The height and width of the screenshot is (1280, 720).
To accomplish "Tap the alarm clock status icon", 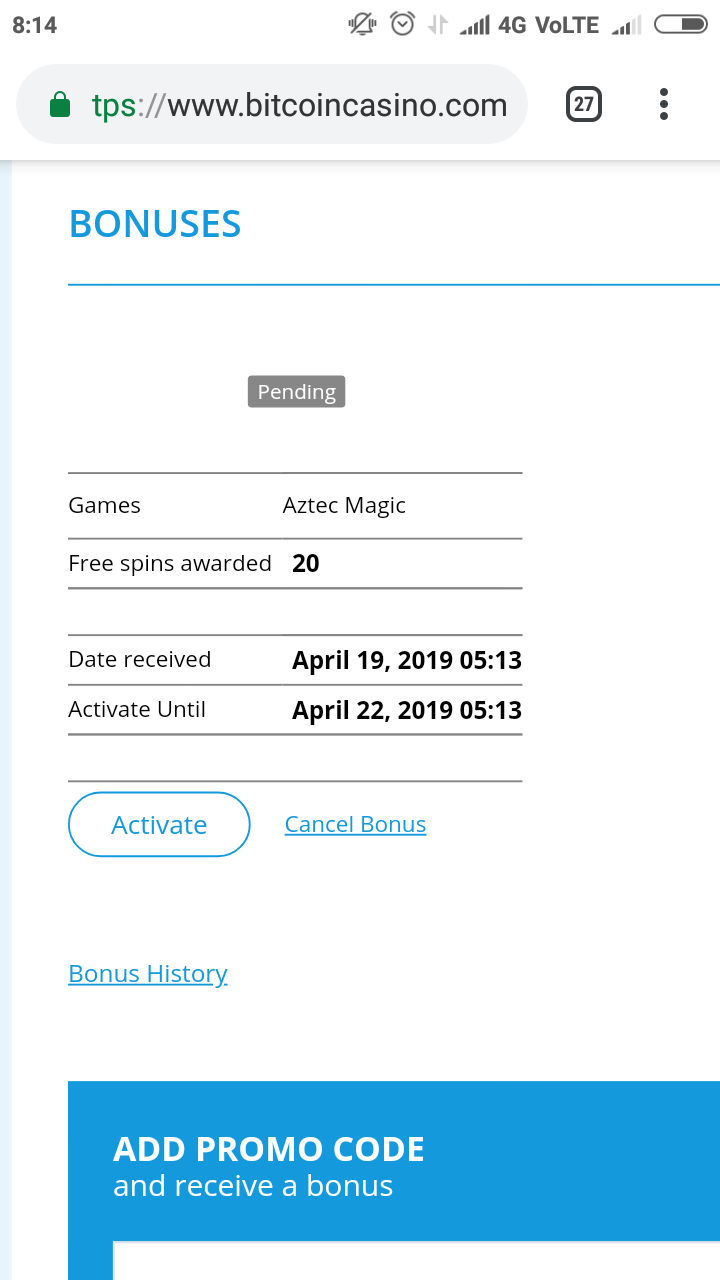I will 402,25.
